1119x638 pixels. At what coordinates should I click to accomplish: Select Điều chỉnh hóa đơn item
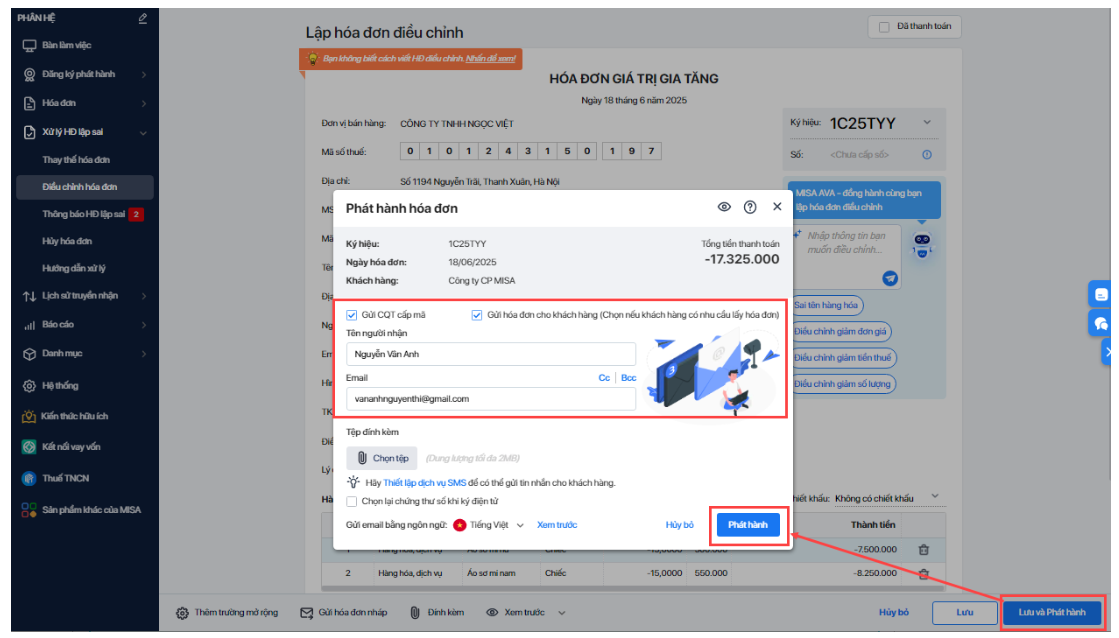(84, 187)
